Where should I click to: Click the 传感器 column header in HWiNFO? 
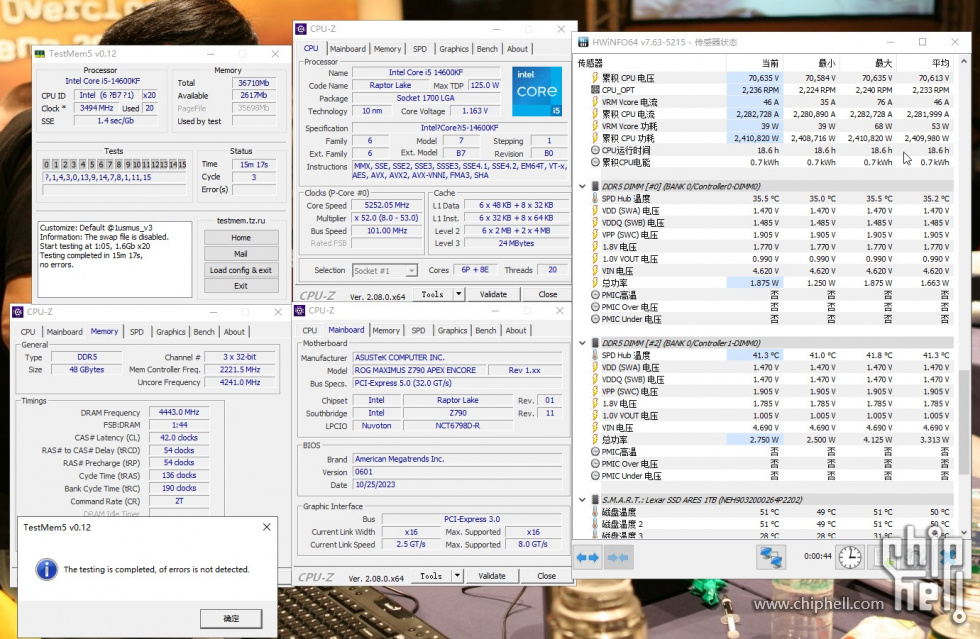point(650,63)
